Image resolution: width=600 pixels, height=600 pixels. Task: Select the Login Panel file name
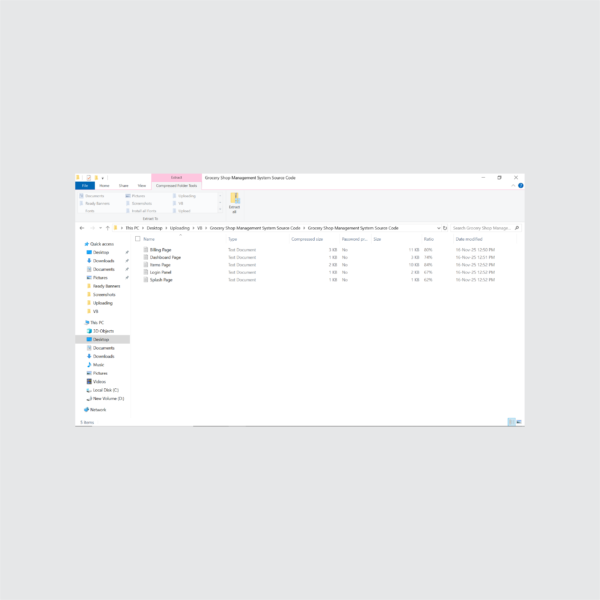pyautogui.click(x=160, y=272)
